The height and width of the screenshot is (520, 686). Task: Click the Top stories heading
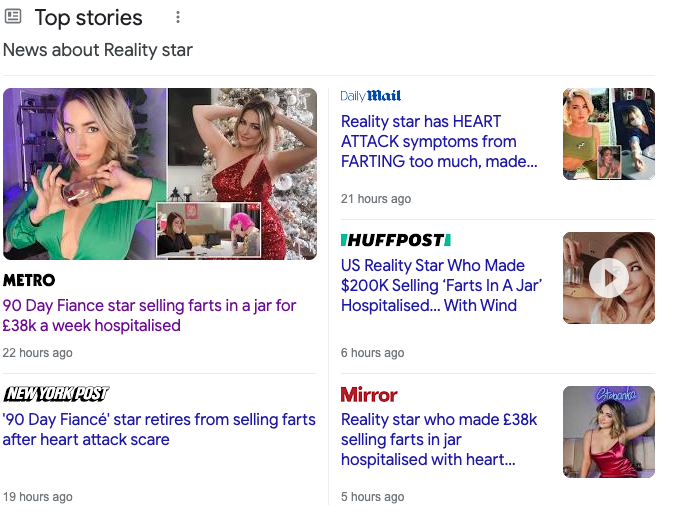pyautogui.click(x=88, y=18)
